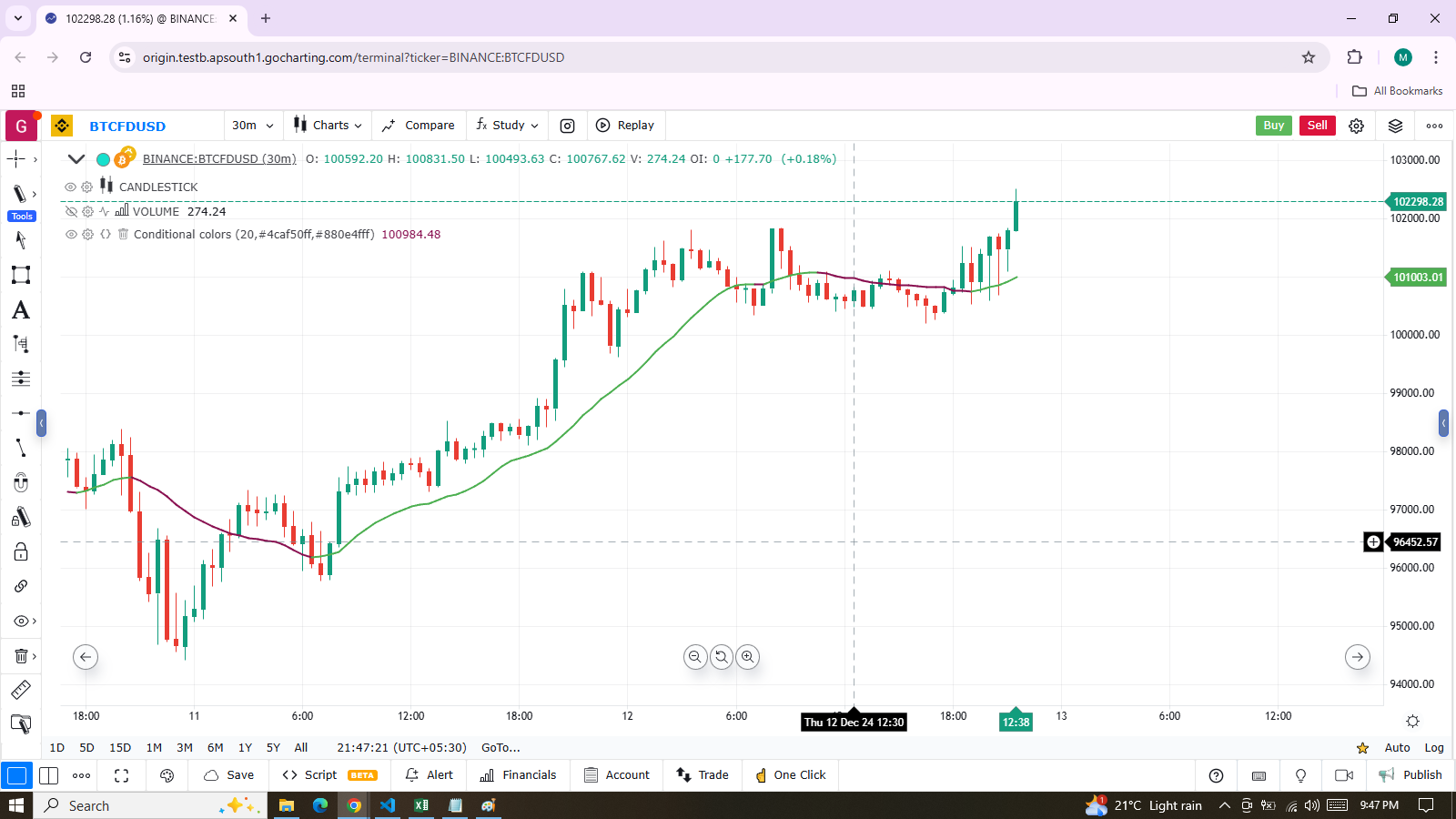Open the camera snapshot icon
The image size is (1456, 819).
coord(567,126)
